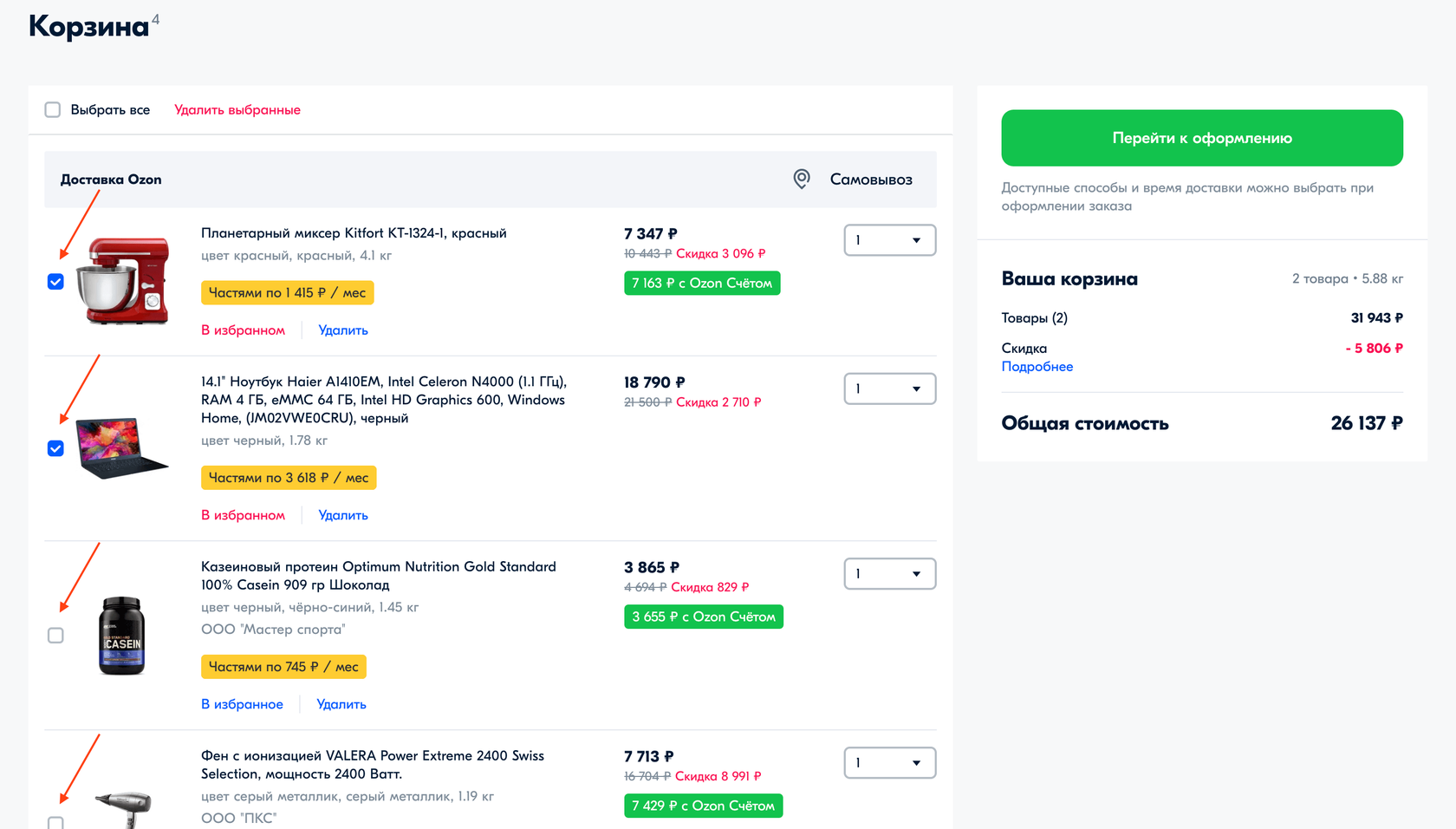
Task: Select the Casein protein checkbox
Action: [55, 636]
